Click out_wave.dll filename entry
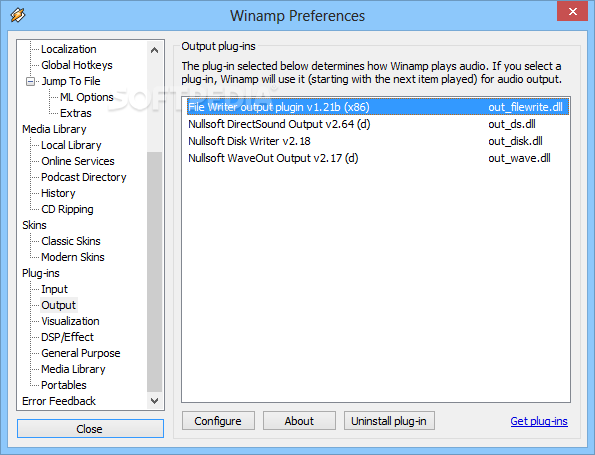 [519, 158]
